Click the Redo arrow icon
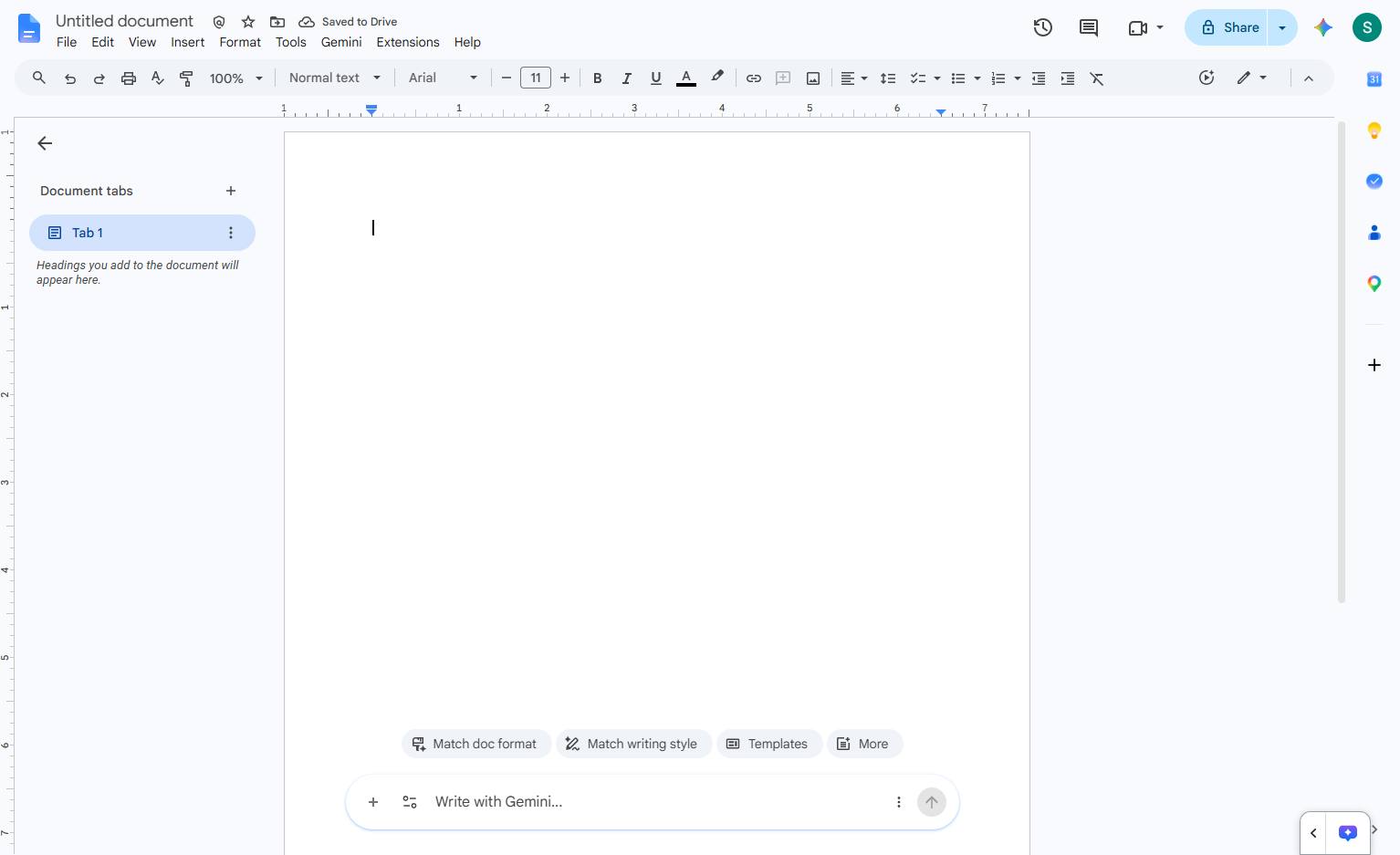 pyautogui.click(x=99, y=78)
